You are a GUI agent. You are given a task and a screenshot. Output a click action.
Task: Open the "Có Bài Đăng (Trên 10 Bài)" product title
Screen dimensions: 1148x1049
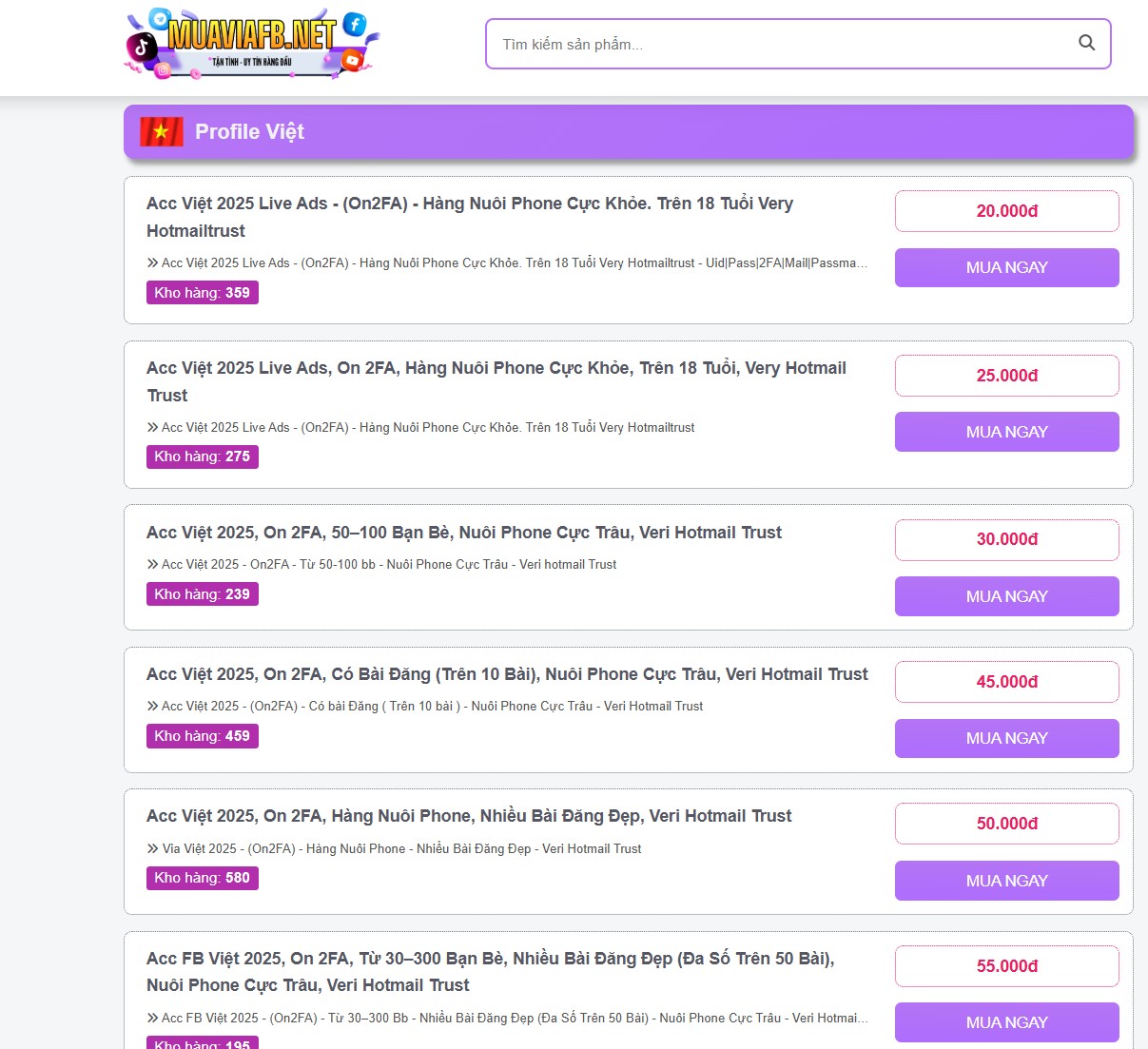(x=507, y=674)
